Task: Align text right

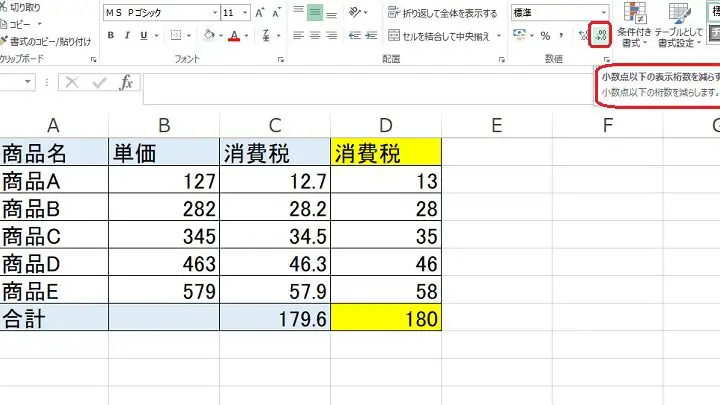Action: (332, 35)
